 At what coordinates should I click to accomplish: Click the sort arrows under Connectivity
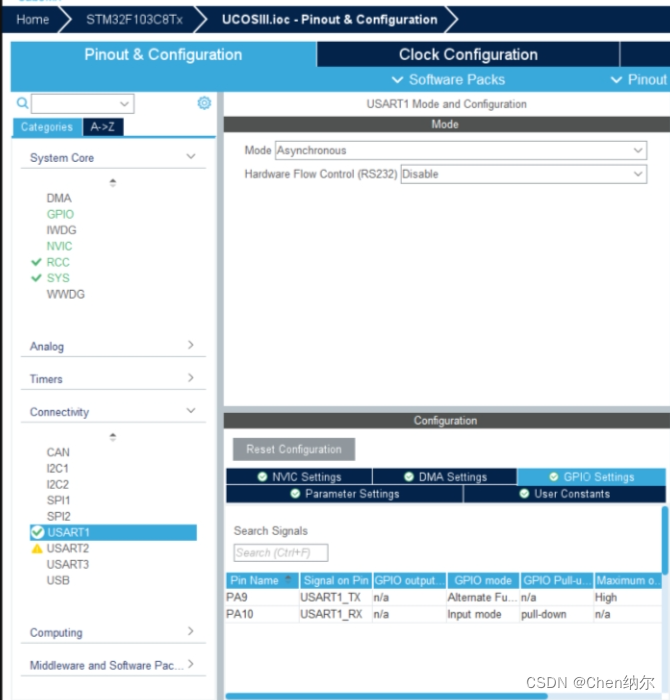click(x=113, y=437)
